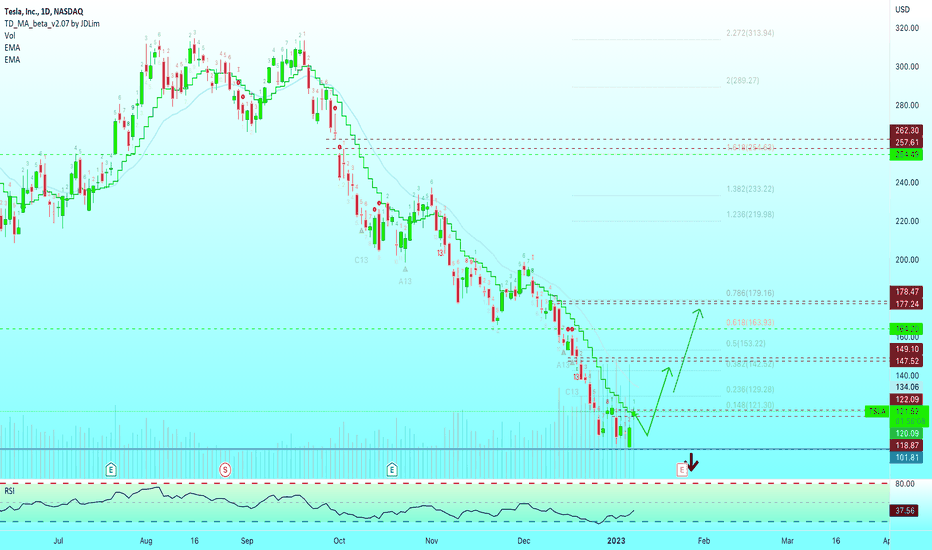Screen dimensions: 932x550
Task: Click the RSI 80.00 axis level
Action: (905, 484)
